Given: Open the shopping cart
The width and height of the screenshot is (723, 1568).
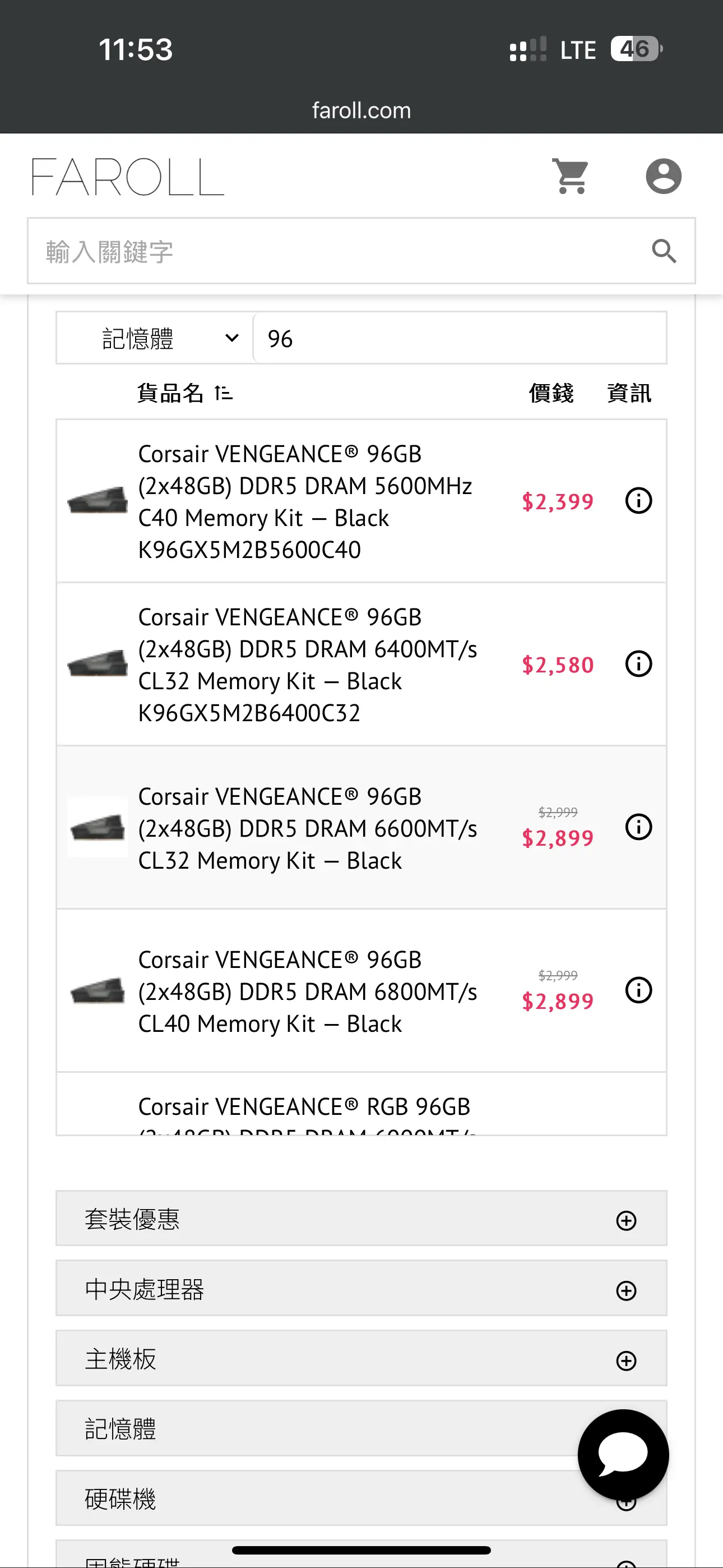Looking at the screenshot, I should click(x=571, y=177).
